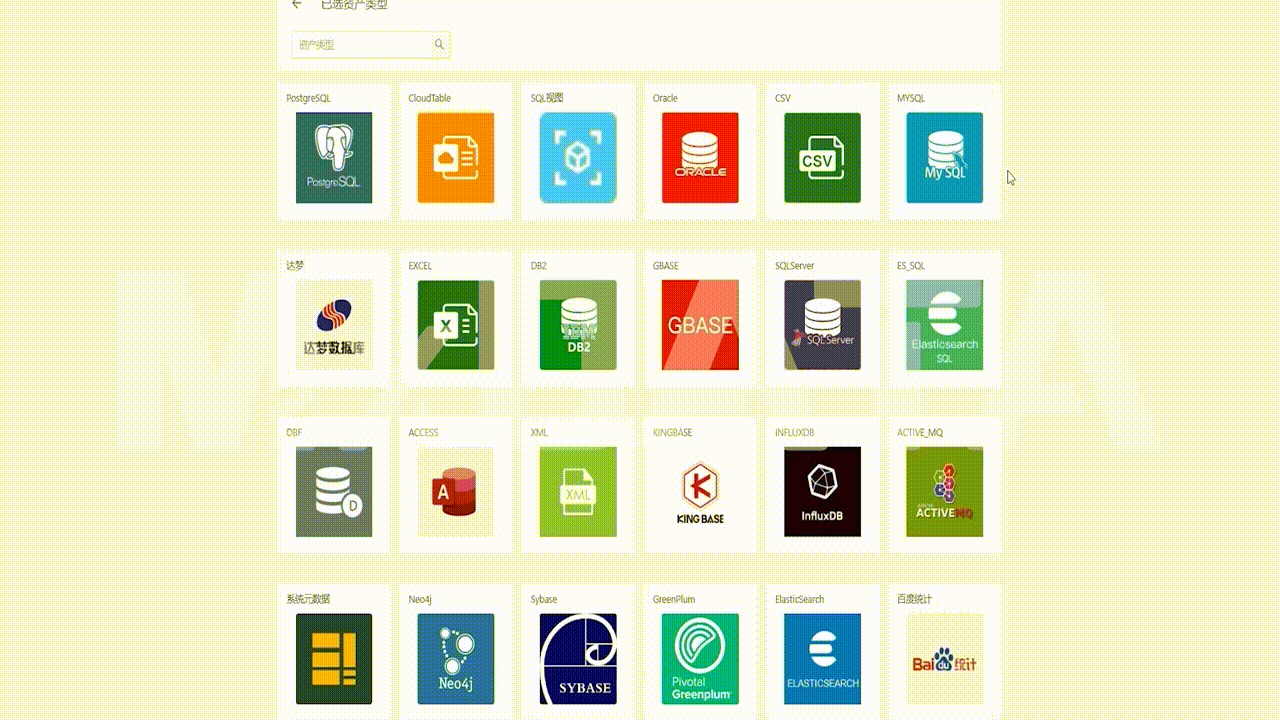
Task: Open the ES_SQL Elasticsearch icon
Action: [944, 325]
